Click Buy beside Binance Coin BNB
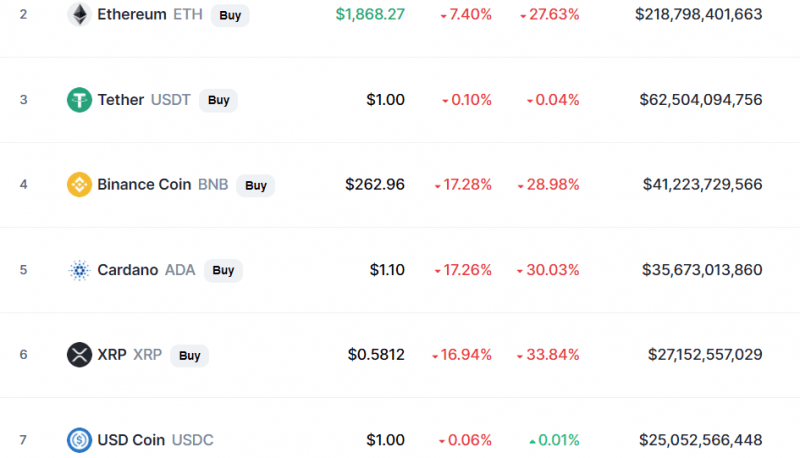The image size is (800, 458). [256, 185]
